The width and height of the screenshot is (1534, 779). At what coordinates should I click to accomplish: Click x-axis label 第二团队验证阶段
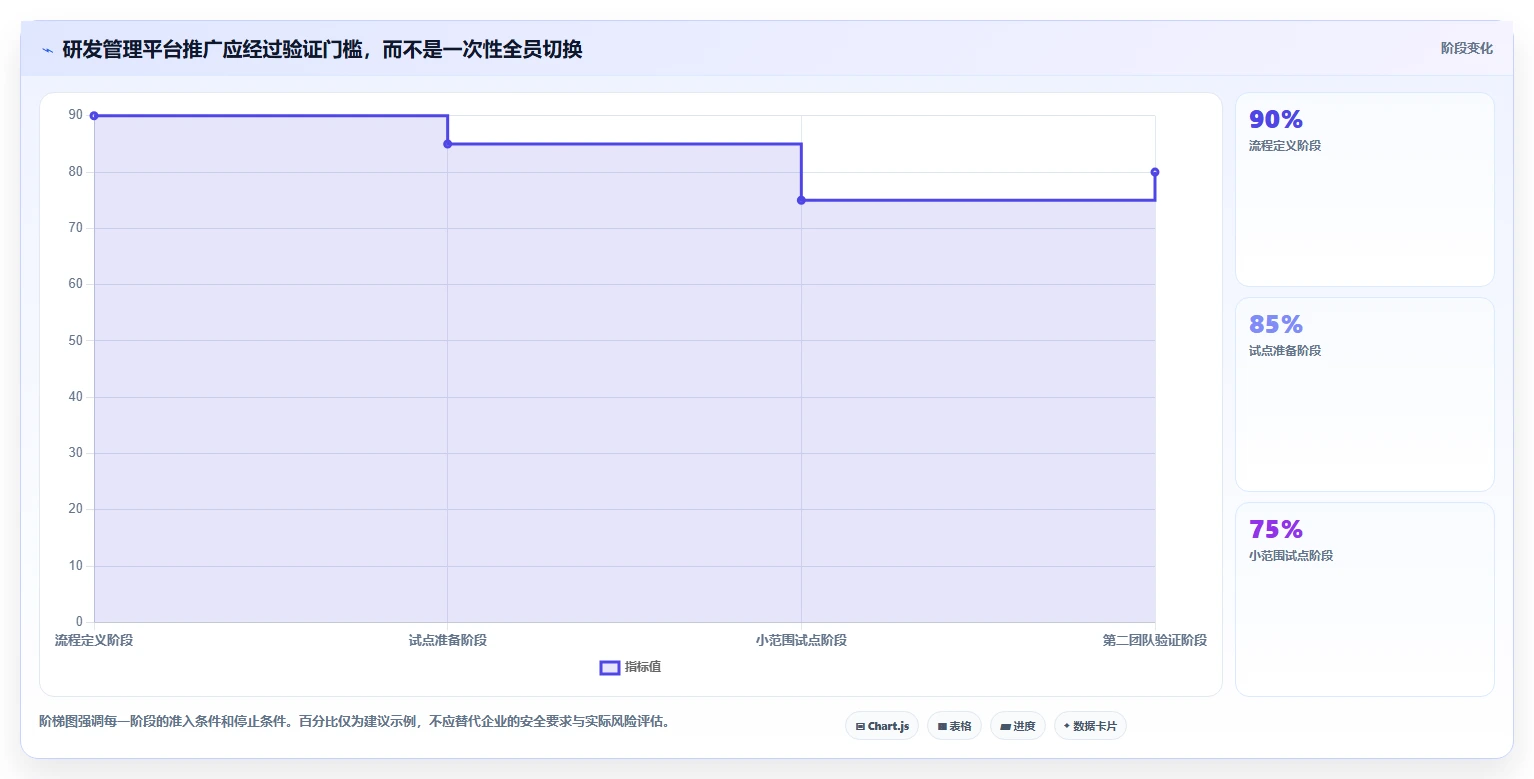pos(1155,640)
